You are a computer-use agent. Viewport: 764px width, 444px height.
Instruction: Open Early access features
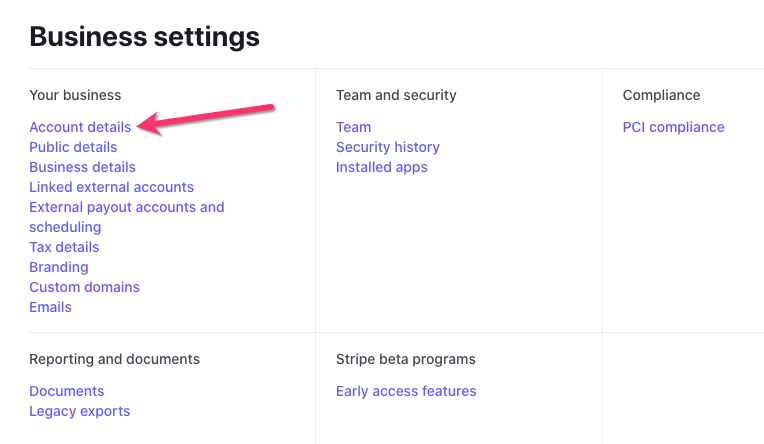click(x=406, y=391)
